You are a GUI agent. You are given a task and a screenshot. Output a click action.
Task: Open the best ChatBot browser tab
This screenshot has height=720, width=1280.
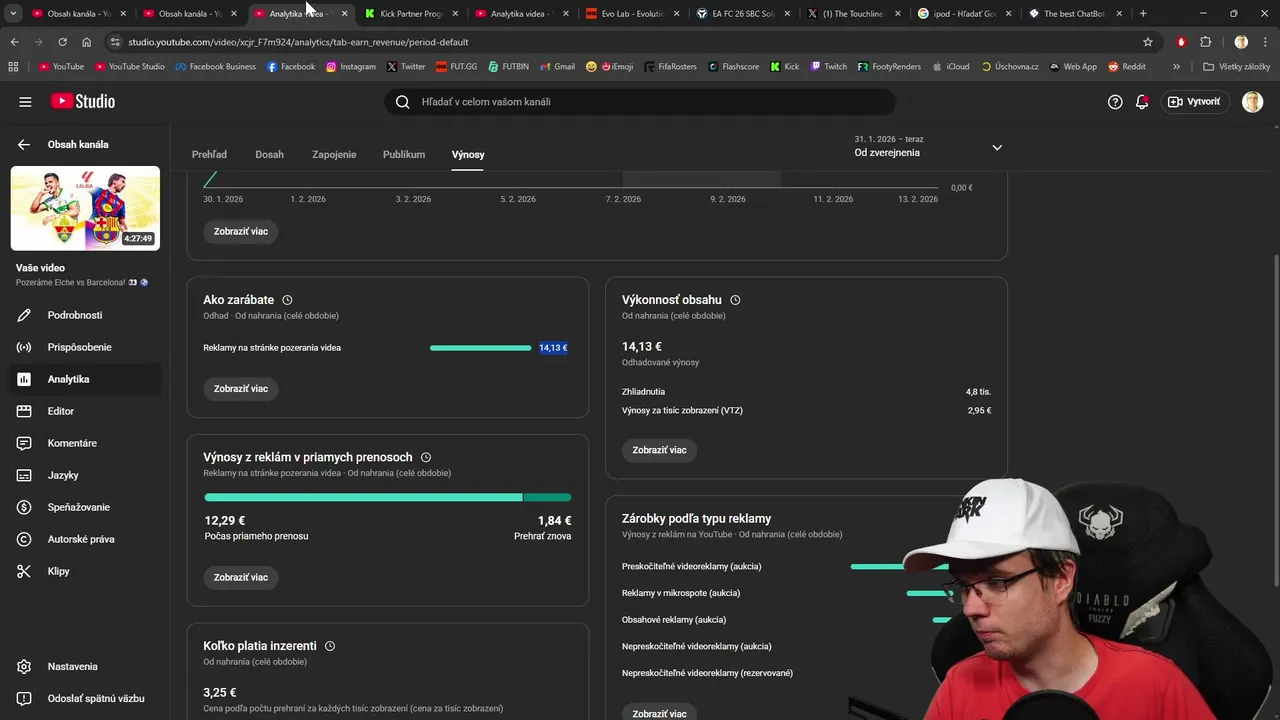click(x=1072, y=14)
